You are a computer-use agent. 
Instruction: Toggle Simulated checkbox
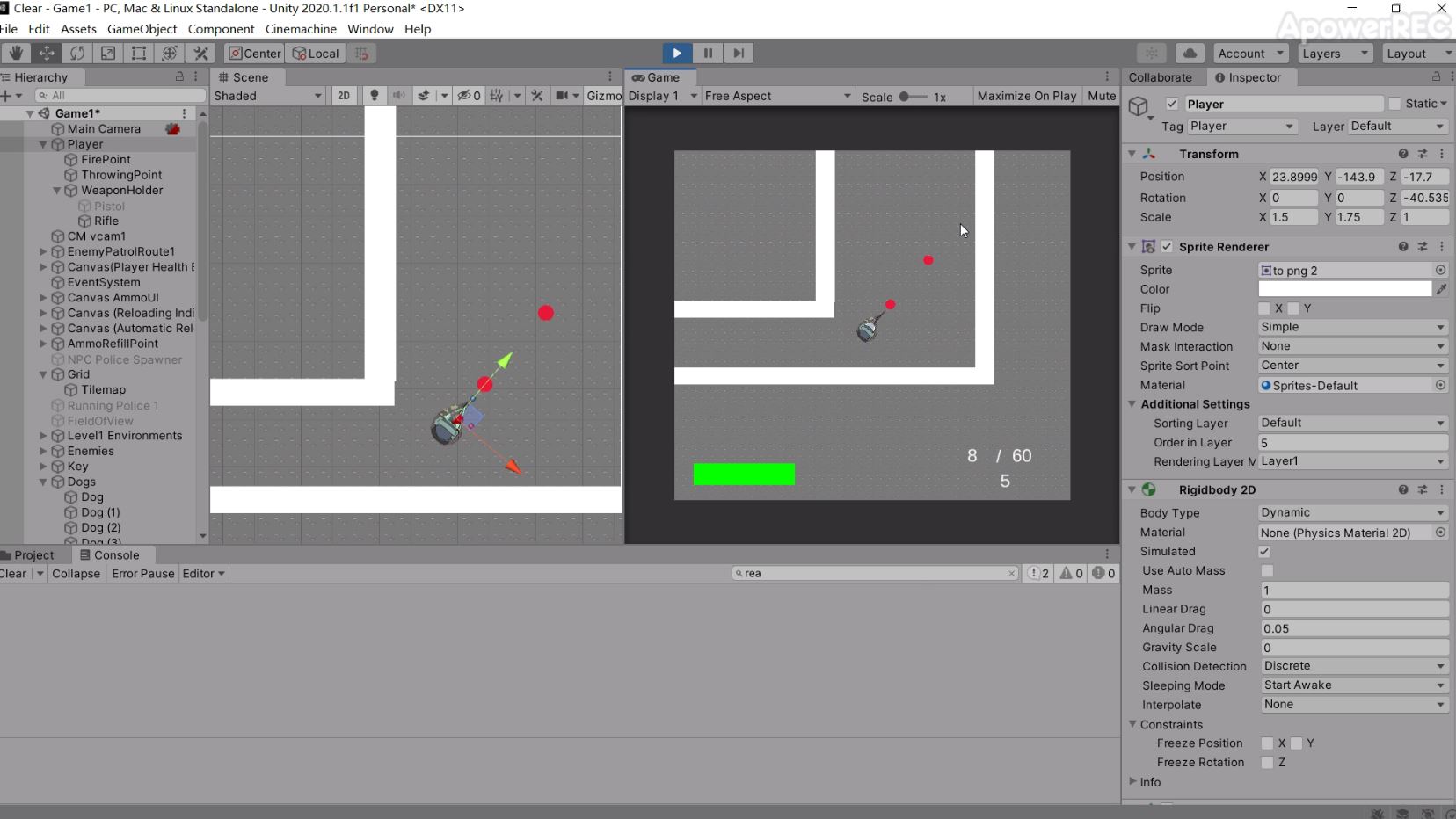(x=1264, y=552)
